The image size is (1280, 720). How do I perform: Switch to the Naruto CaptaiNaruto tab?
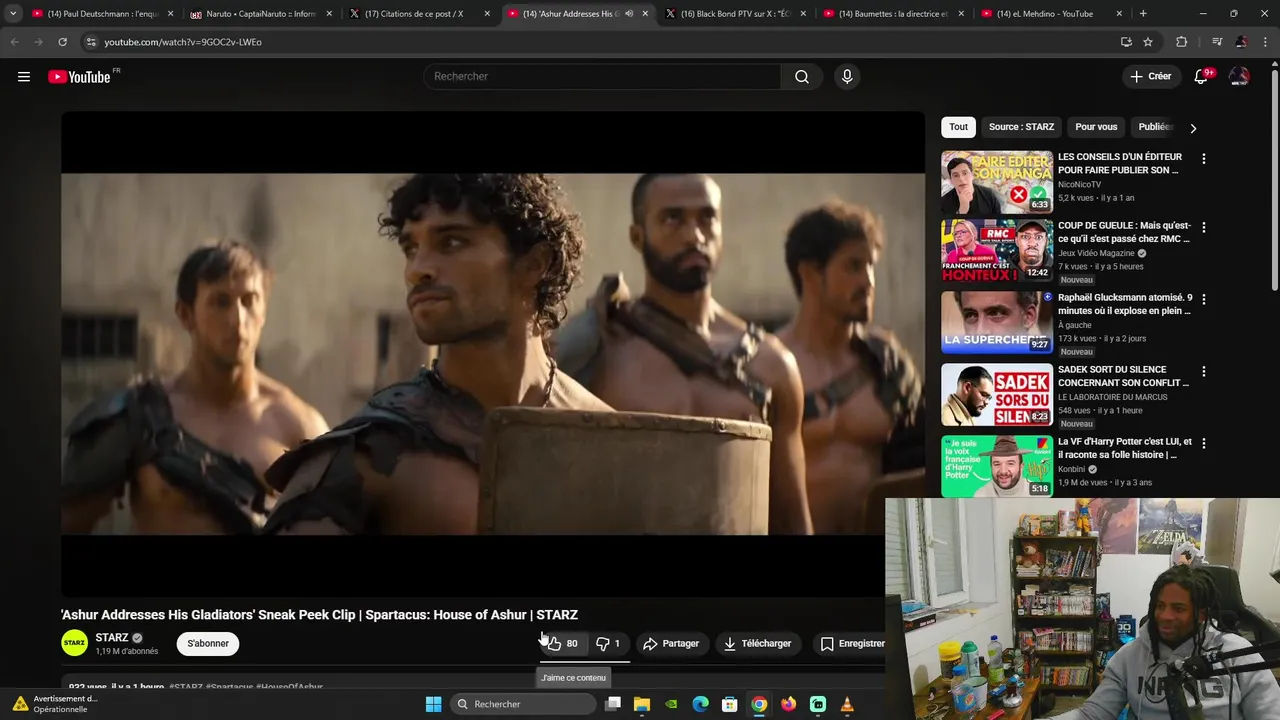click(x=260, y=14)
